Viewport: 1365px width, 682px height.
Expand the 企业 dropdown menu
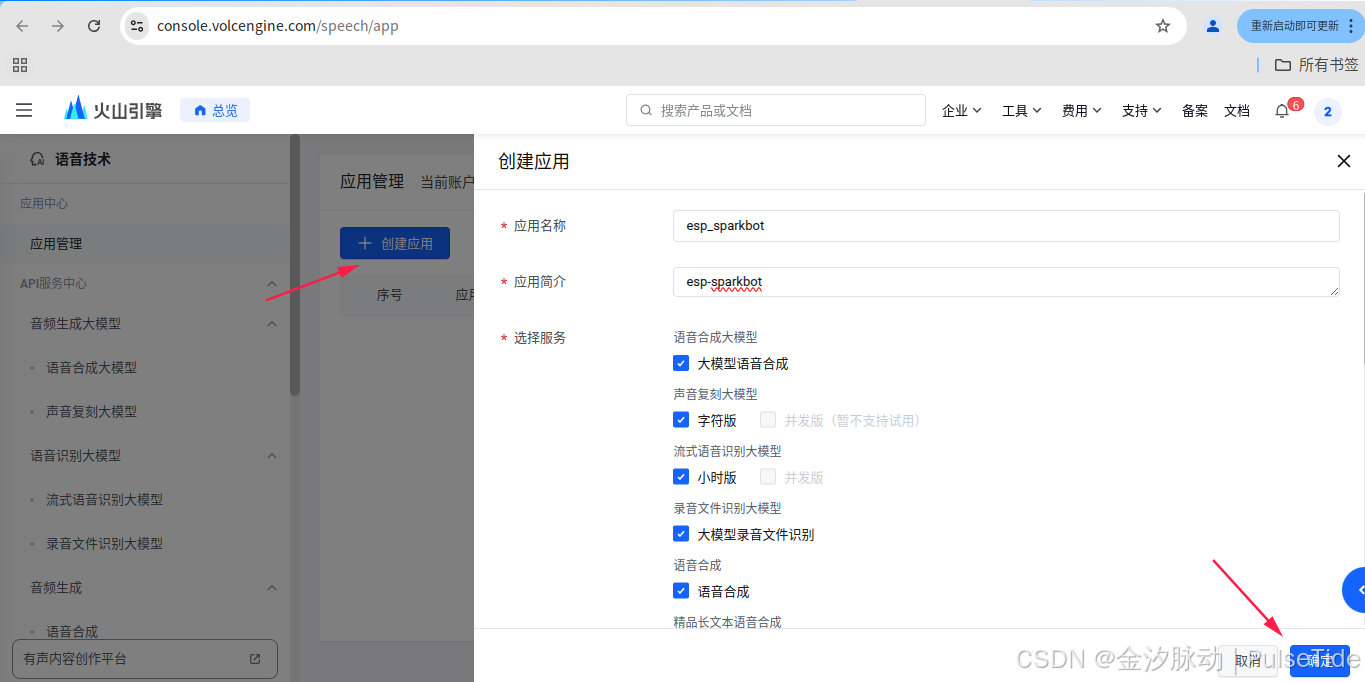961,111
